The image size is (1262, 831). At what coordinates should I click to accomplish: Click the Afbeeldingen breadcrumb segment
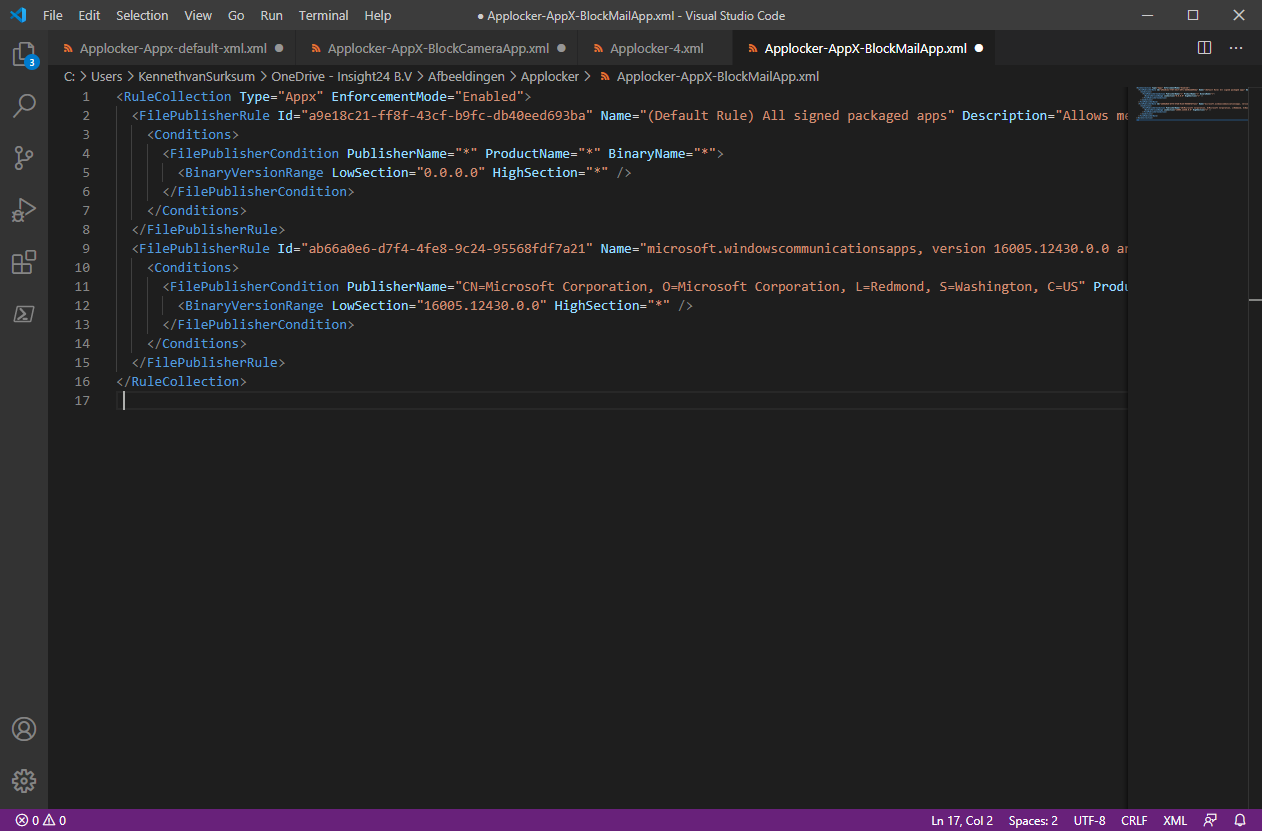(466, 76)
